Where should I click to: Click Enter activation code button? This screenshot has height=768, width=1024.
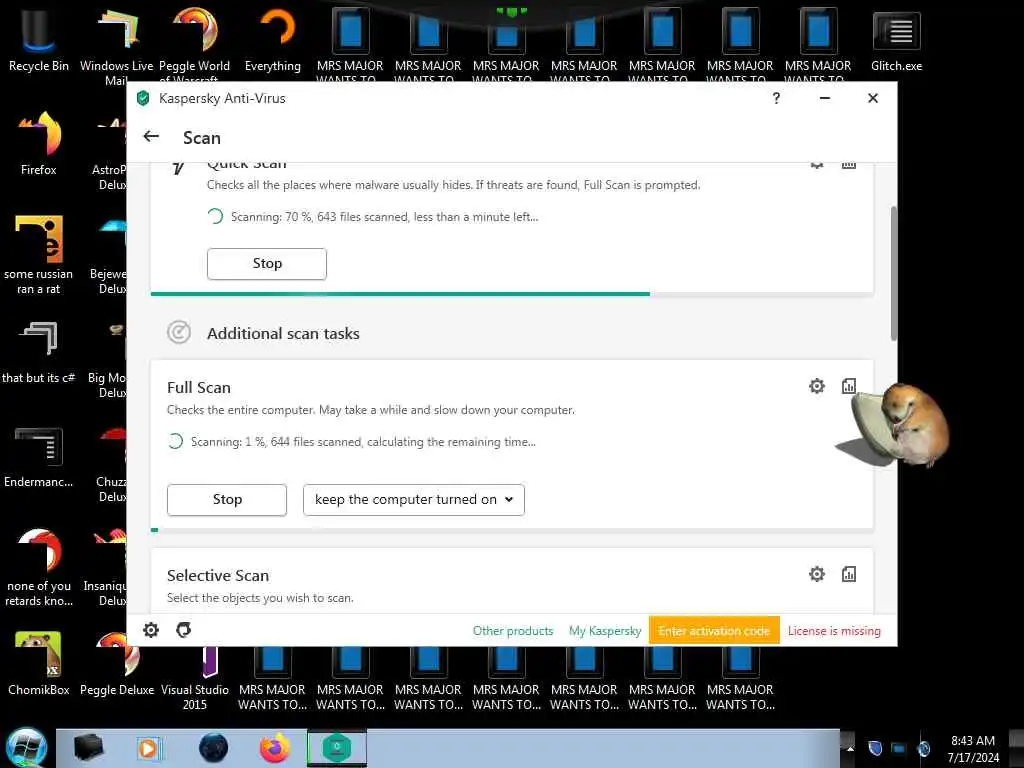[714, 631]
